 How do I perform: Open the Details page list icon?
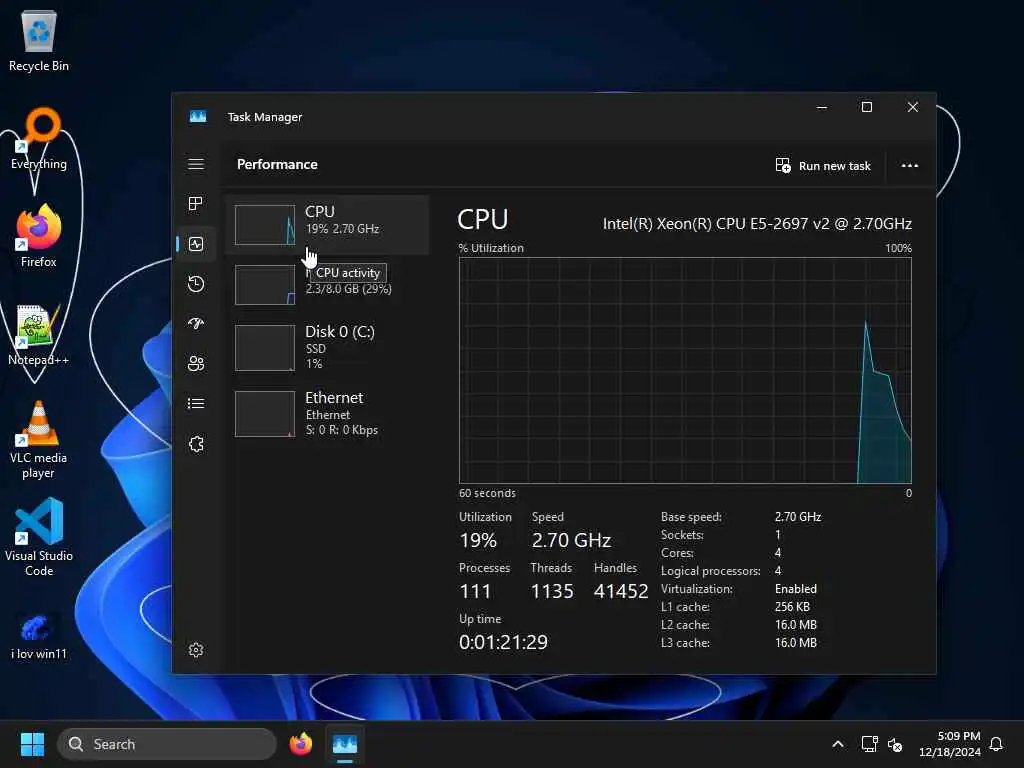196,404
